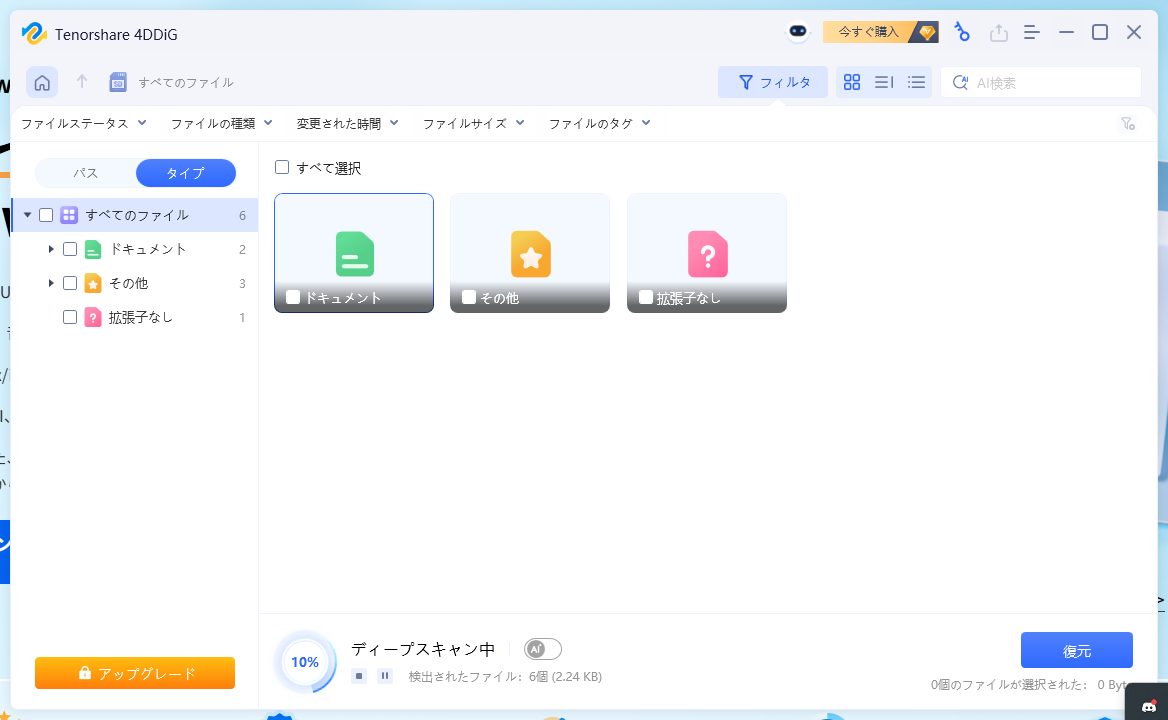Click the AI検索 search field
Image resolution: width=1168 pixels, height=720 pixels.
click(x=1050, y=83)
